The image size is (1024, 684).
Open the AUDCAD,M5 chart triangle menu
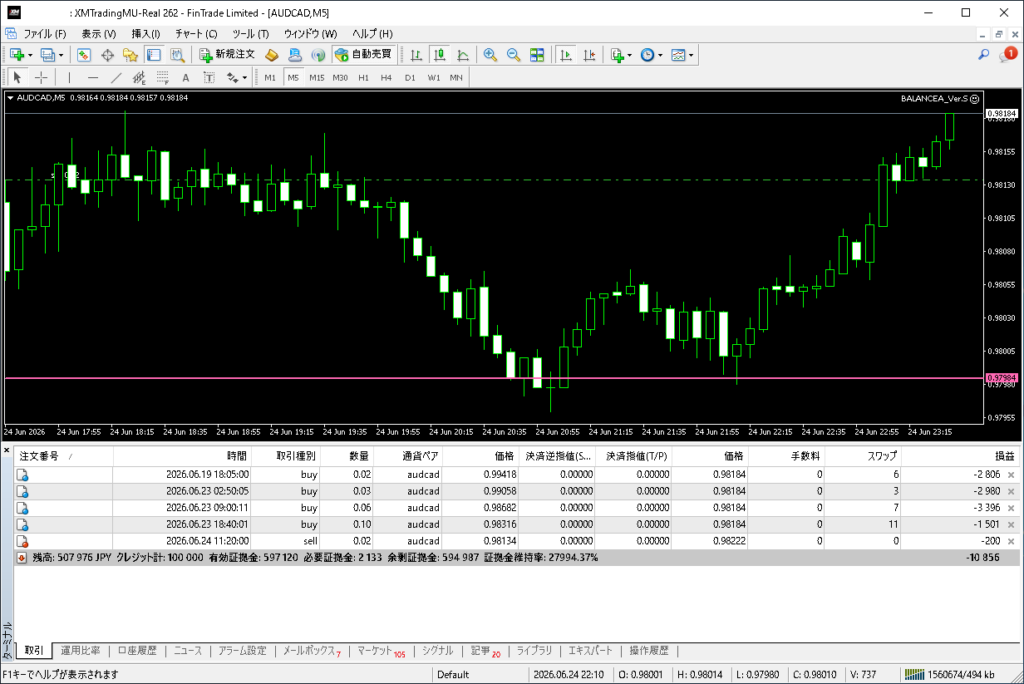pyautogui.click(x=10, y=98)
